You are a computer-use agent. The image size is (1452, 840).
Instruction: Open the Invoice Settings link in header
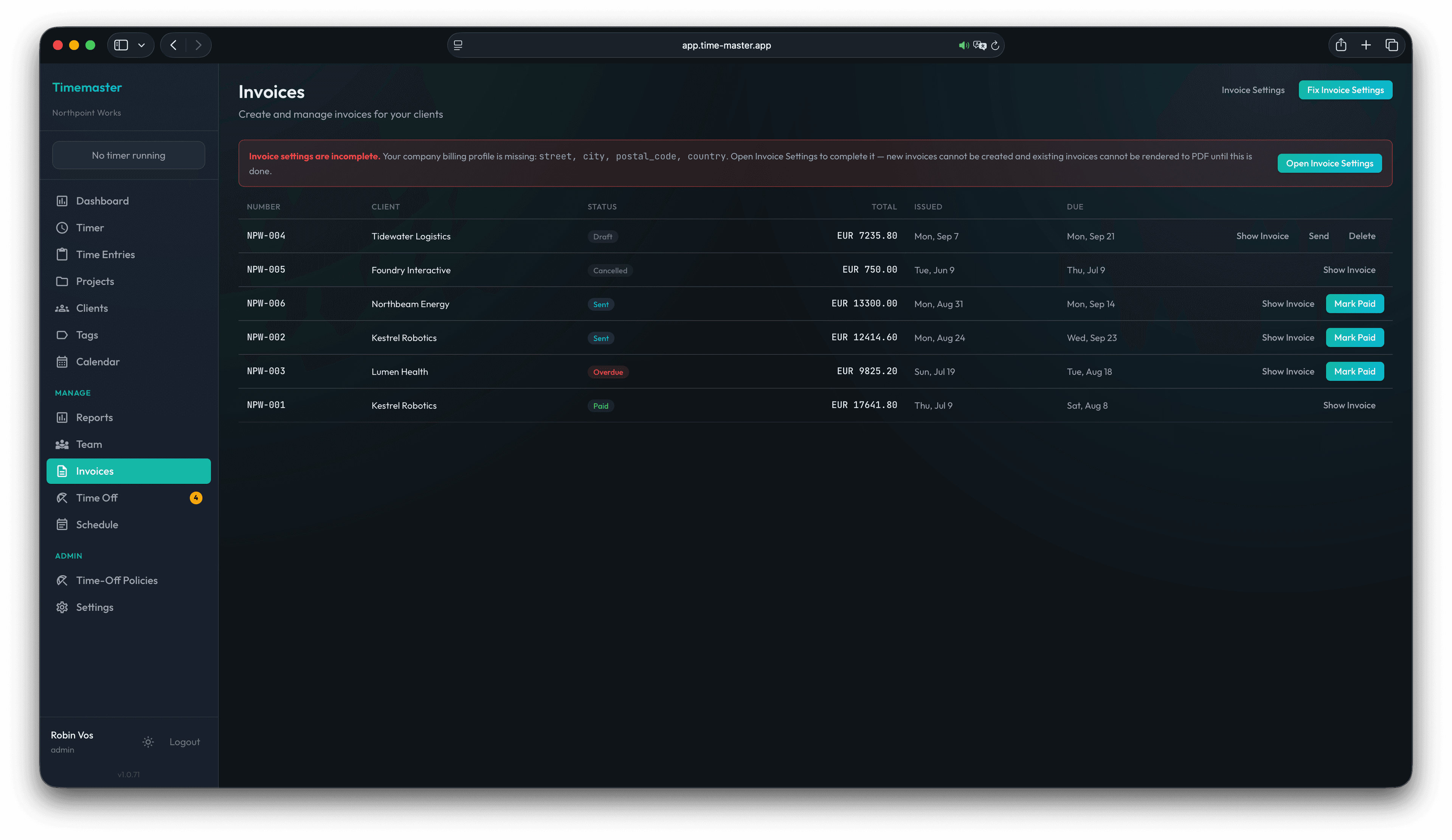(x=1253, y=90)
